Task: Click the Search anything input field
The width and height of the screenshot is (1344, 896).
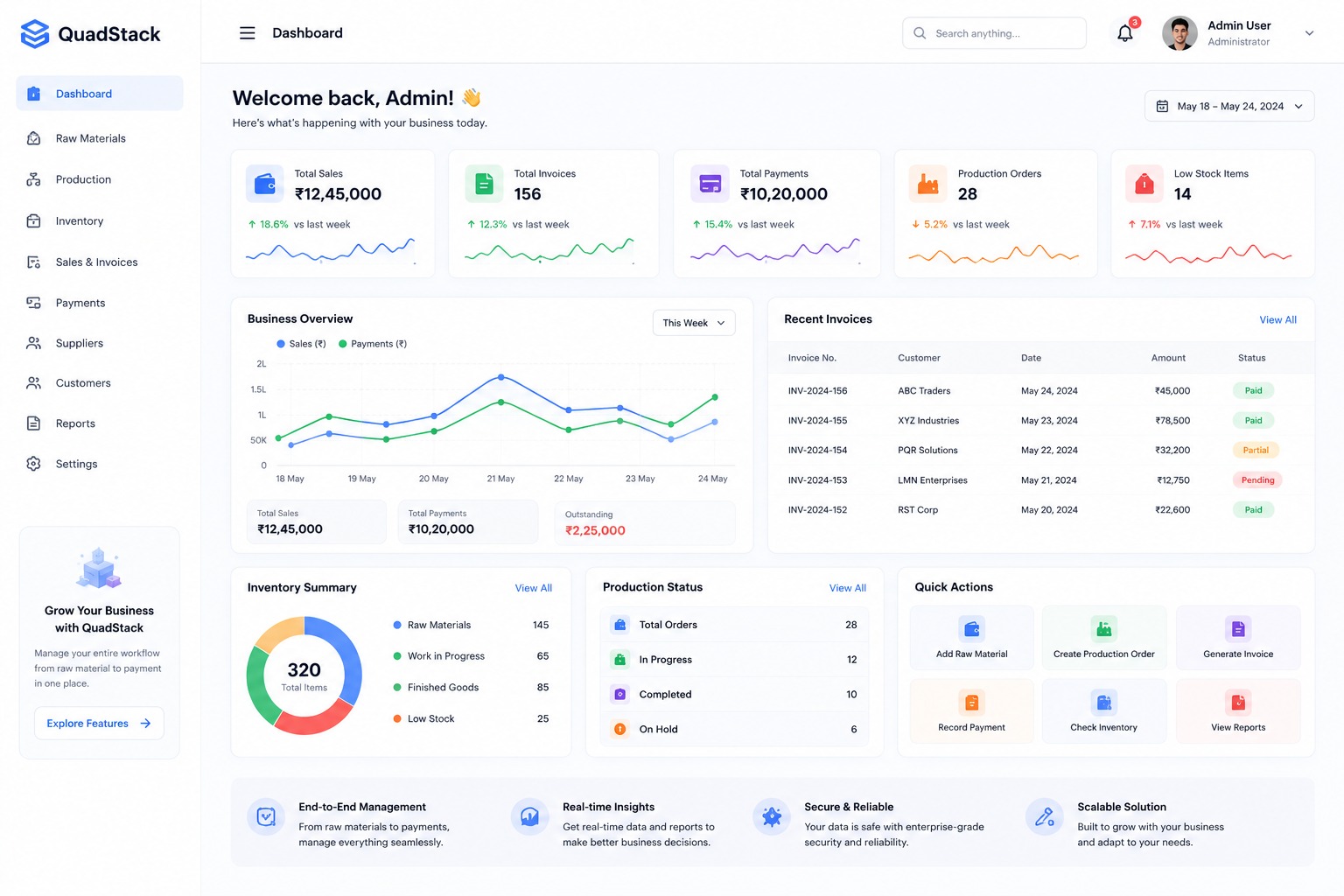Action: [x=994, y=33]
